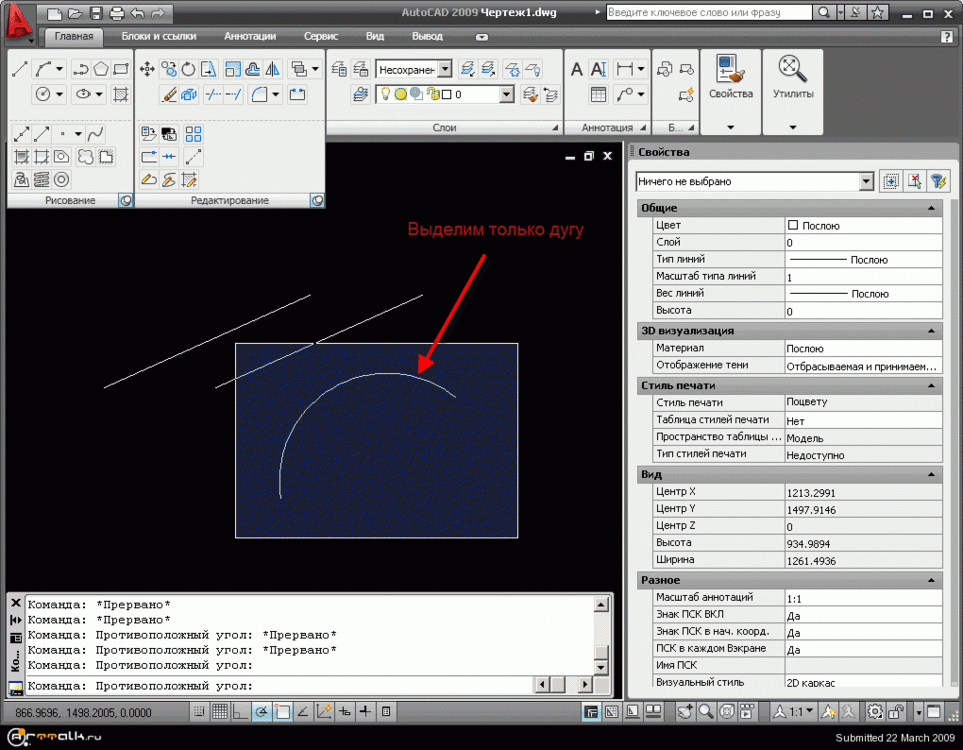Choose the Polygon drawing tool

[101, 69]
